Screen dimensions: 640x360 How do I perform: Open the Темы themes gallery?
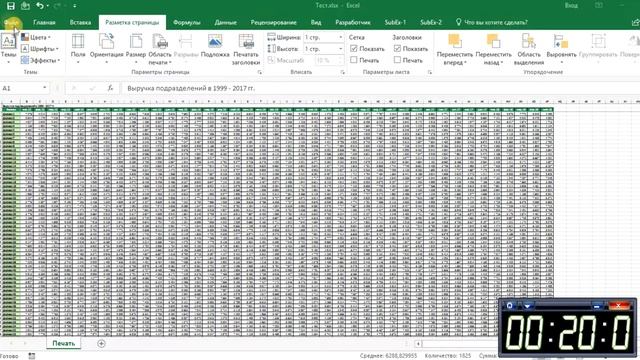tap(8, 49)
